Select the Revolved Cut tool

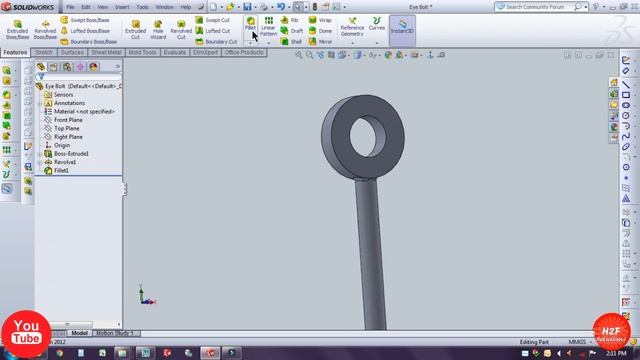181,29
